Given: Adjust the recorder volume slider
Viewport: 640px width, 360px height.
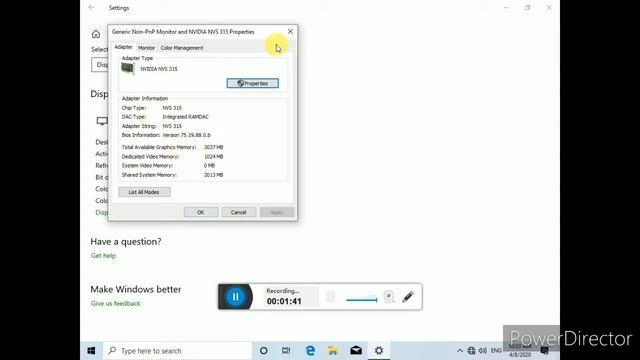Looking at the screenshot, I should coord(362,300).
